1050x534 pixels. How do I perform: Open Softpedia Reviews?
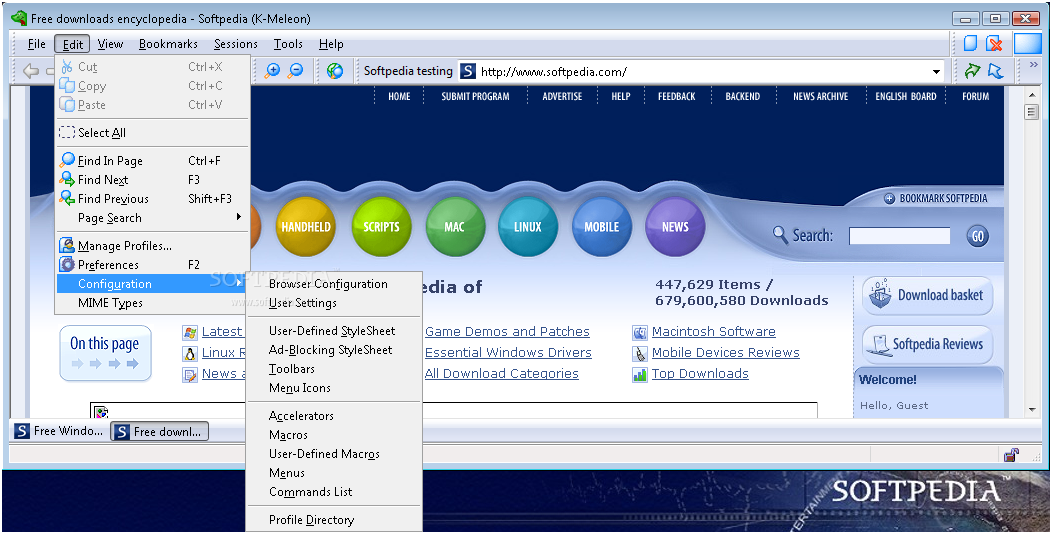click(x=927, y=344)
